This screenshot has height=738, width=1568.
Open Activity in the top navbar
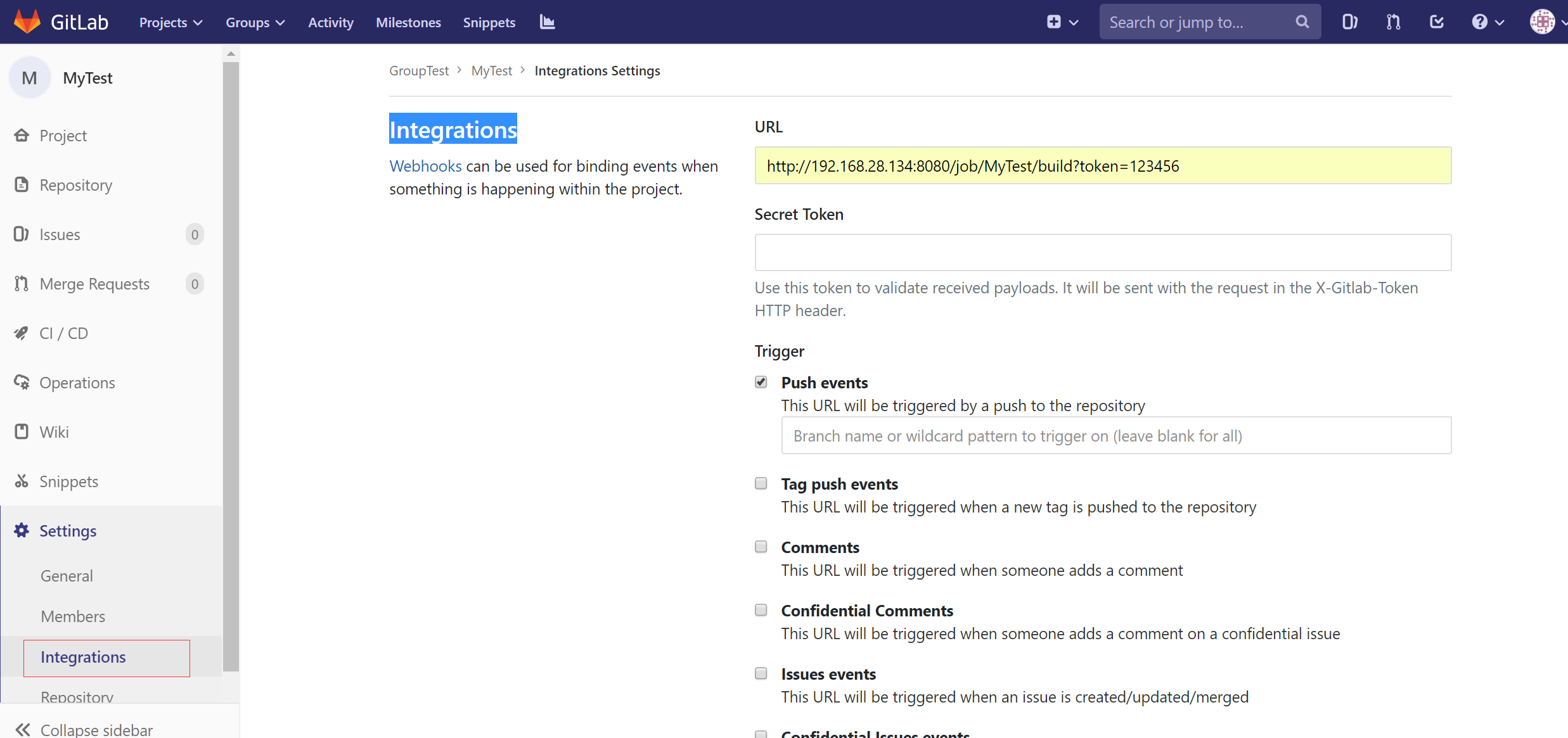[x=331, y=22]
